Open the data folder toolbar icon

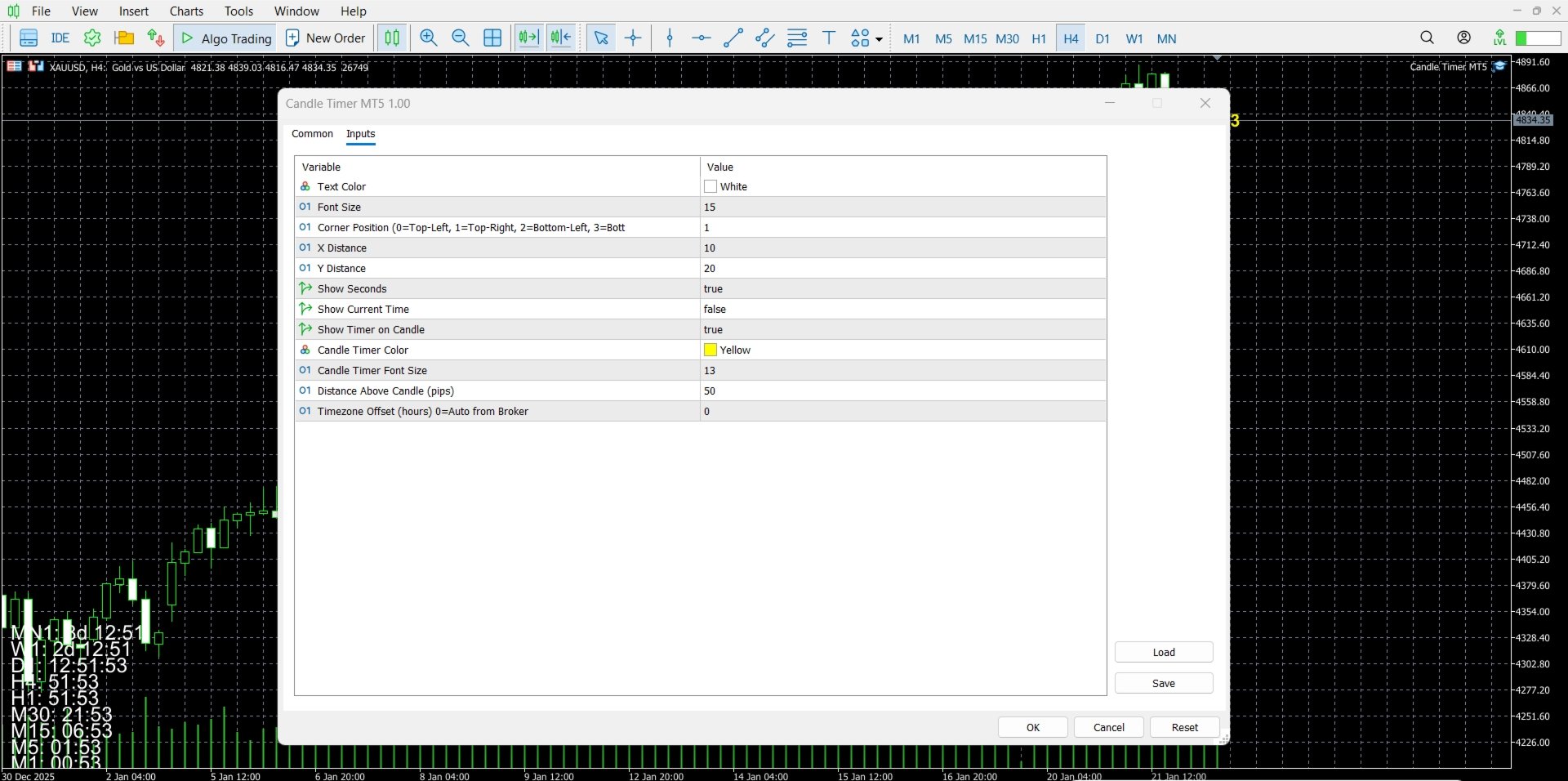tap(124, 38)
